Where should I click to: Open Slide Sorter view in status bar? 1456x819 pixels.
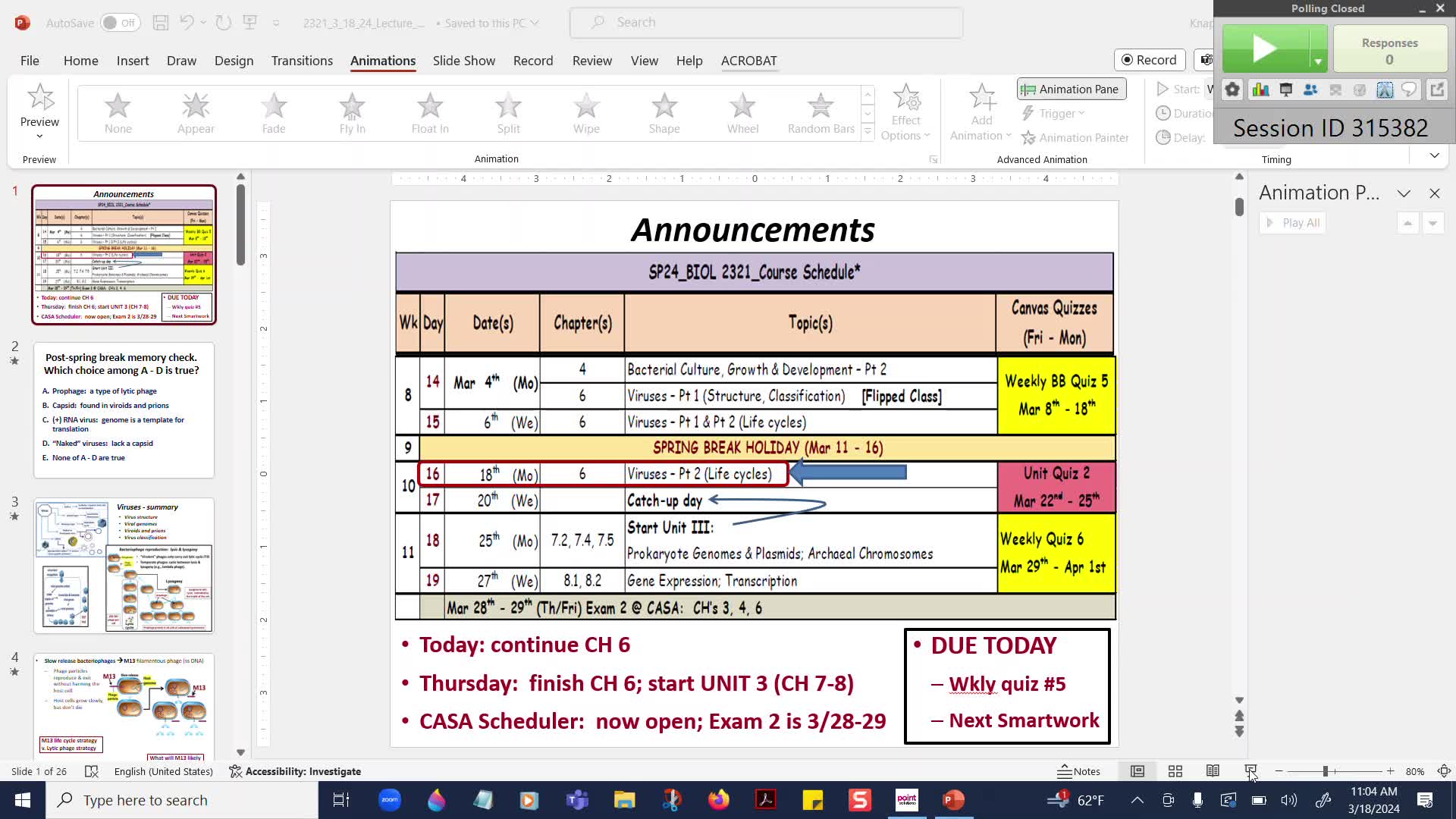(1175, 771)
